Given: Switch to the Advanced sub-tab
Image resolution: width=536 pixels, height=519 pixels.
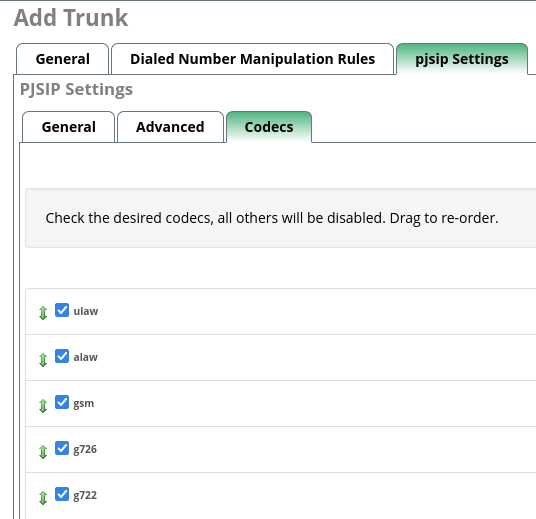Looking at the screenshot, I should pos(170,127).
